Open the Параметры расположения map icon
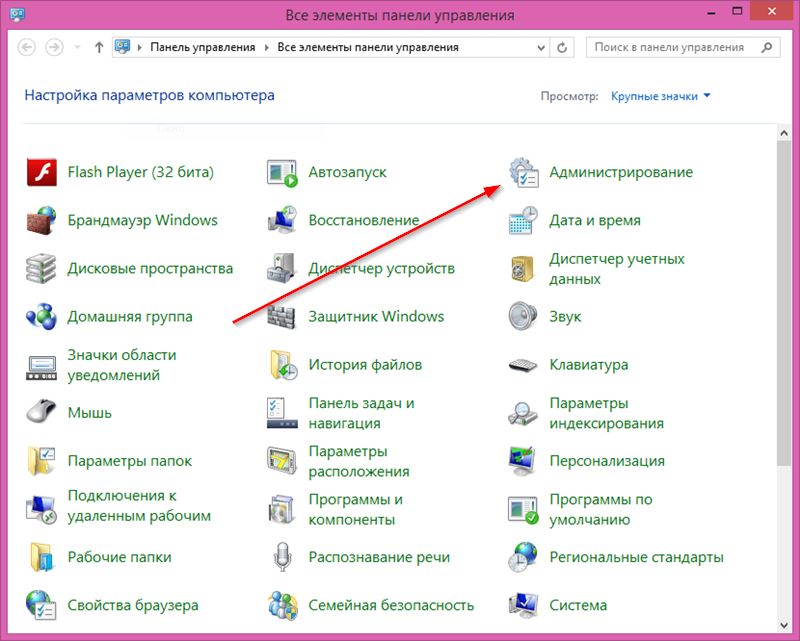 click(x=282, y=461)
